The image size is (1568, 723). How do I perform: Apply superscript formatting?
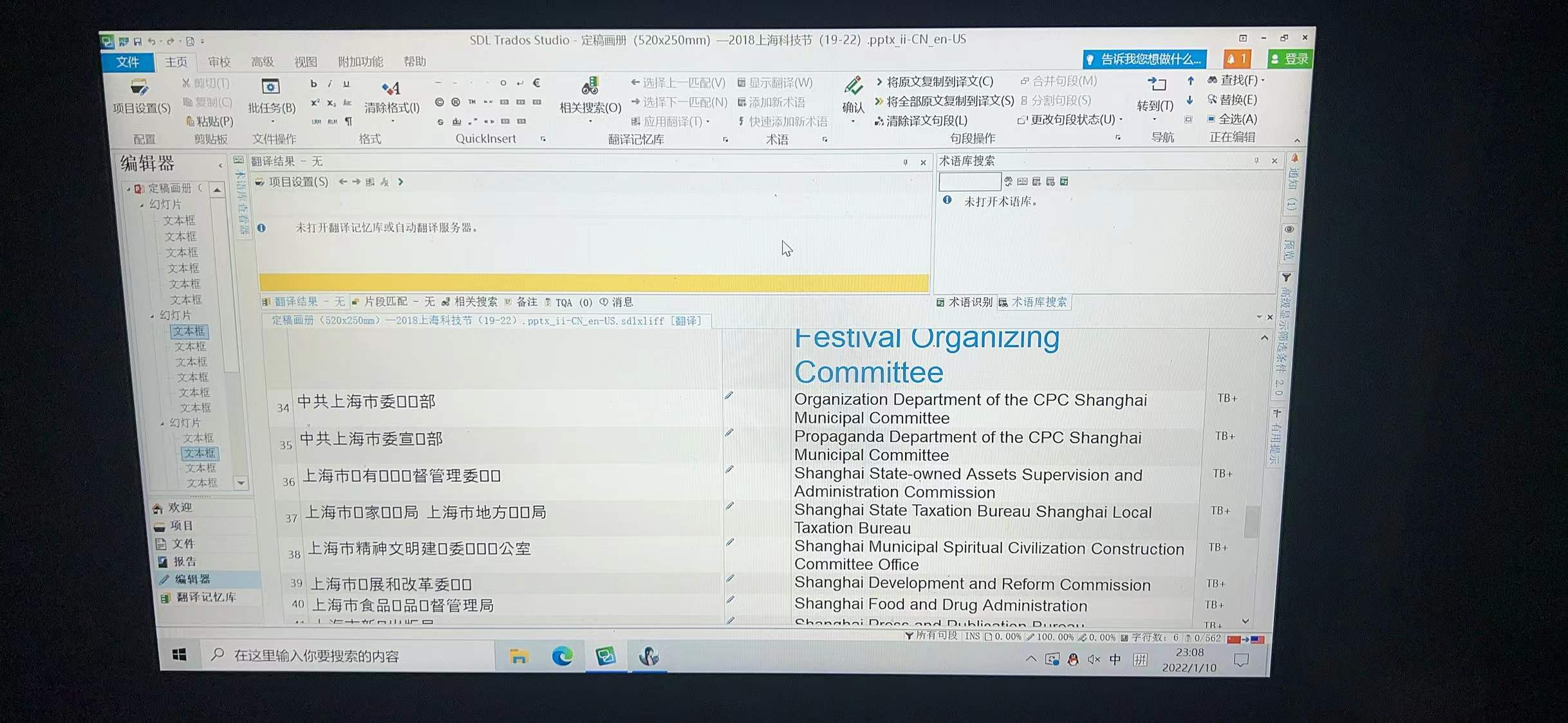pos(315,103)
